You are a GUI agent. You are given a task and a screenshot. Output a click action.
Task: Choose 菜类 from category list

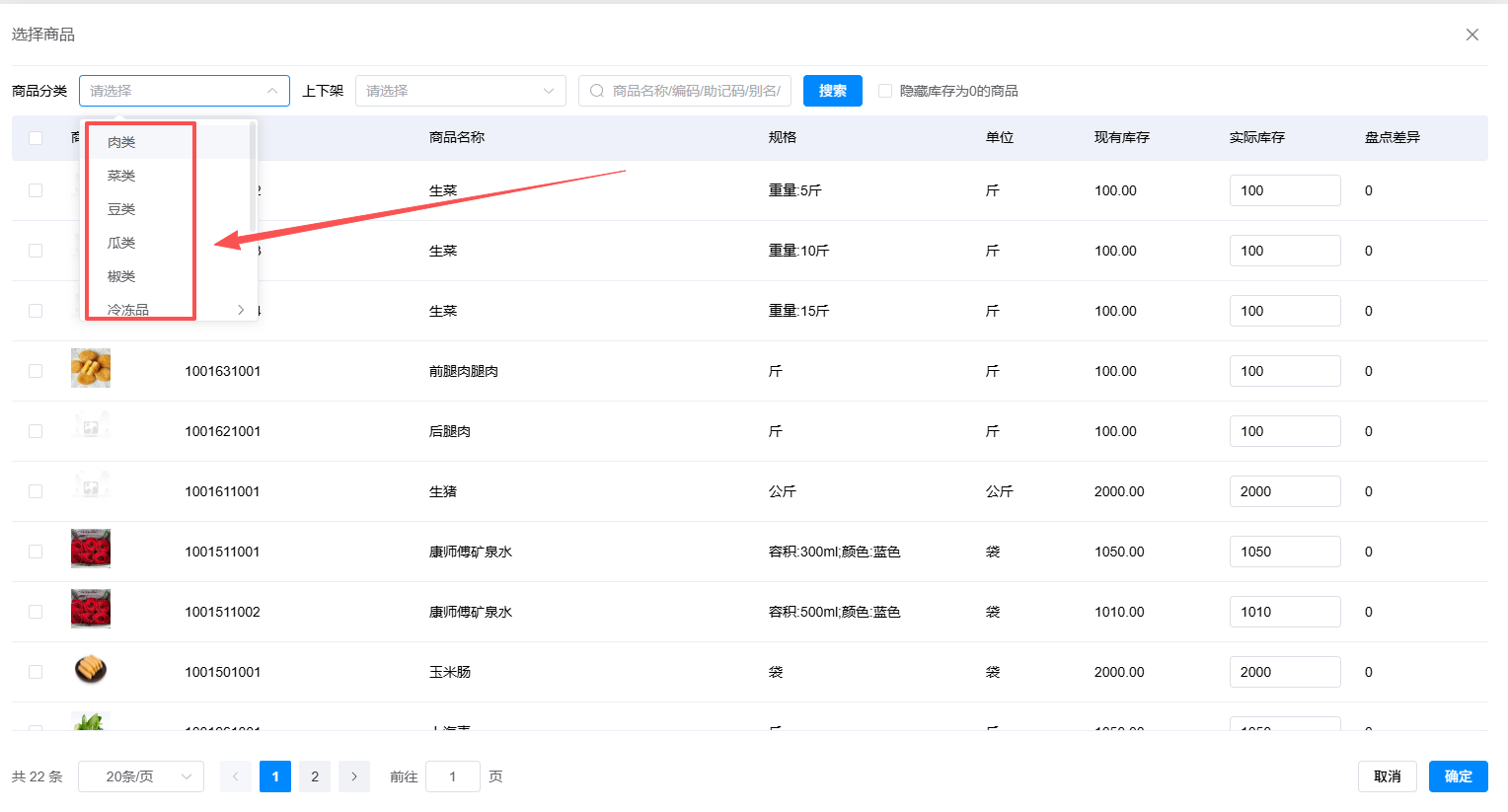(x=169, y=176)
